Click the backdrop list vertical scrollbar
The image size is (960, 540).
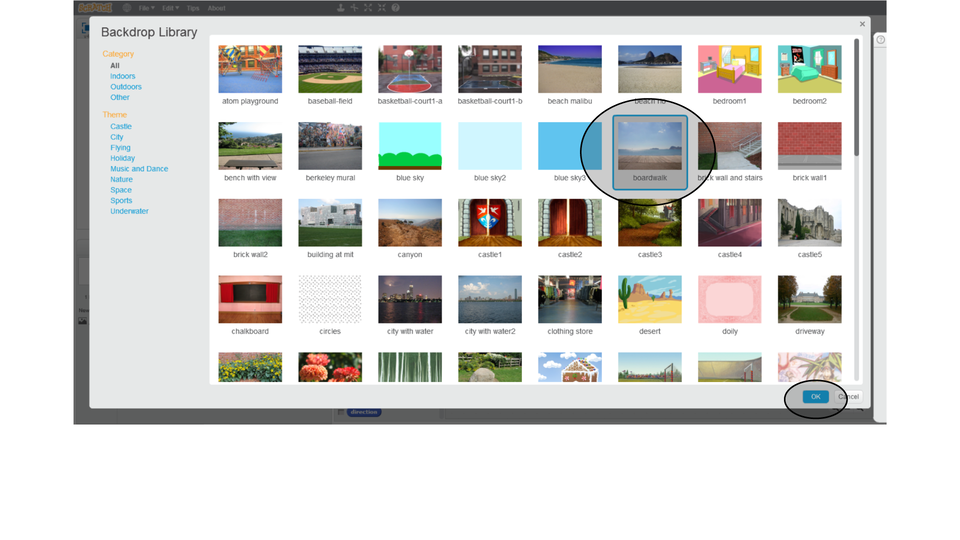pyautogui.click(x=856, y=100)
